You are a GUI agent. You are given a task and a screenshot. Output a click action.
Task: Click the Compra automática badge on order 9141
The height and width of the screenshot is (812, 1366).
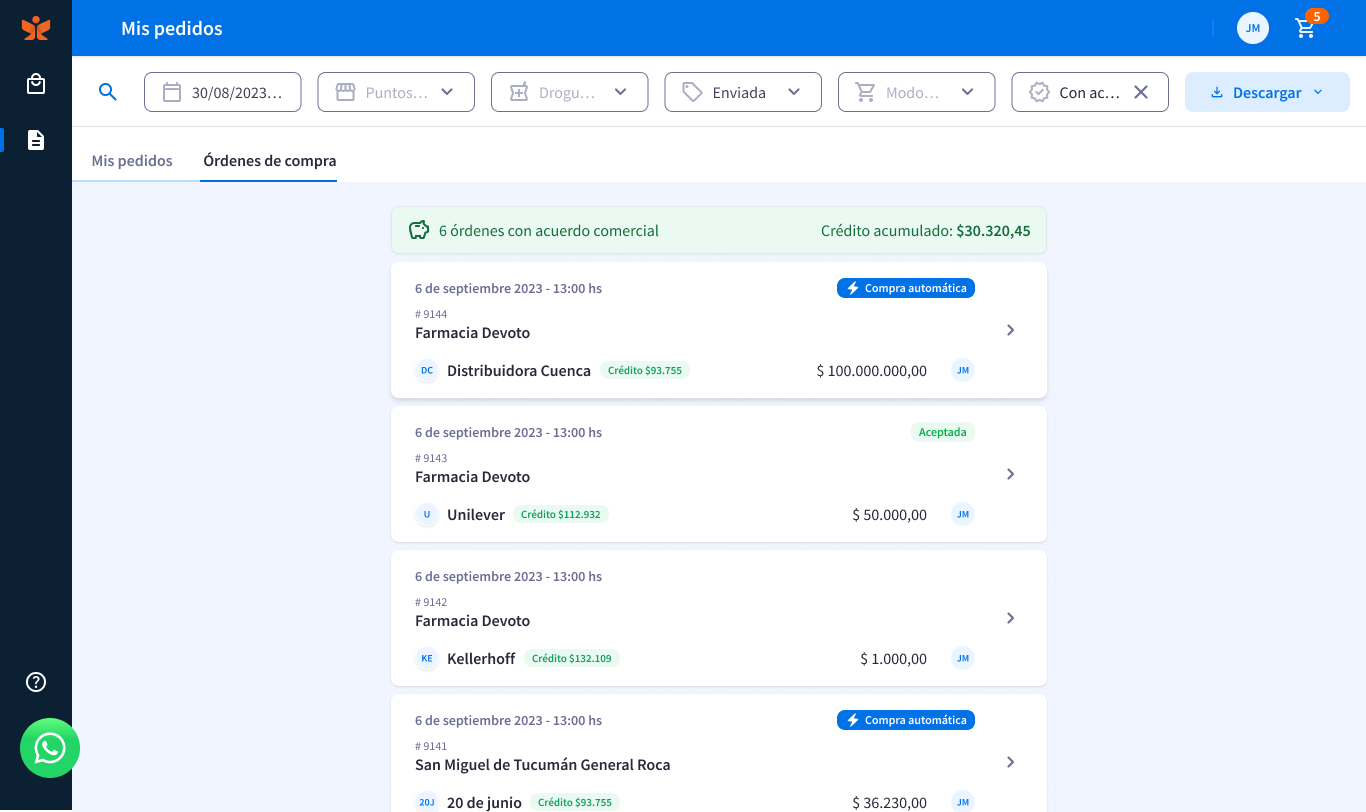click(x=906, y=720)
